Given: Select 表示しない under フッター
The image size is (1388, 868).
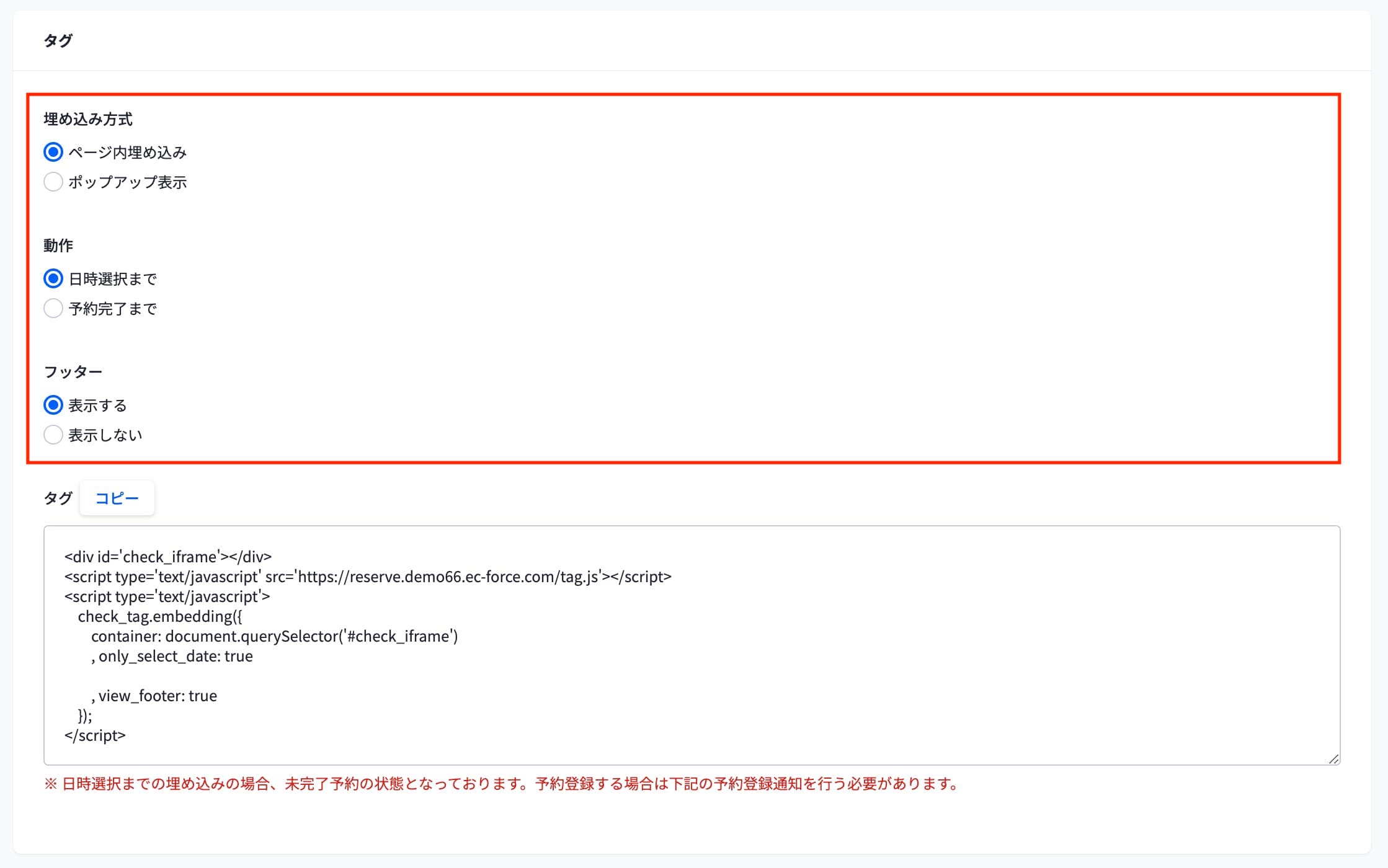Looking at the screenshot, I should [x=53, y=435].
